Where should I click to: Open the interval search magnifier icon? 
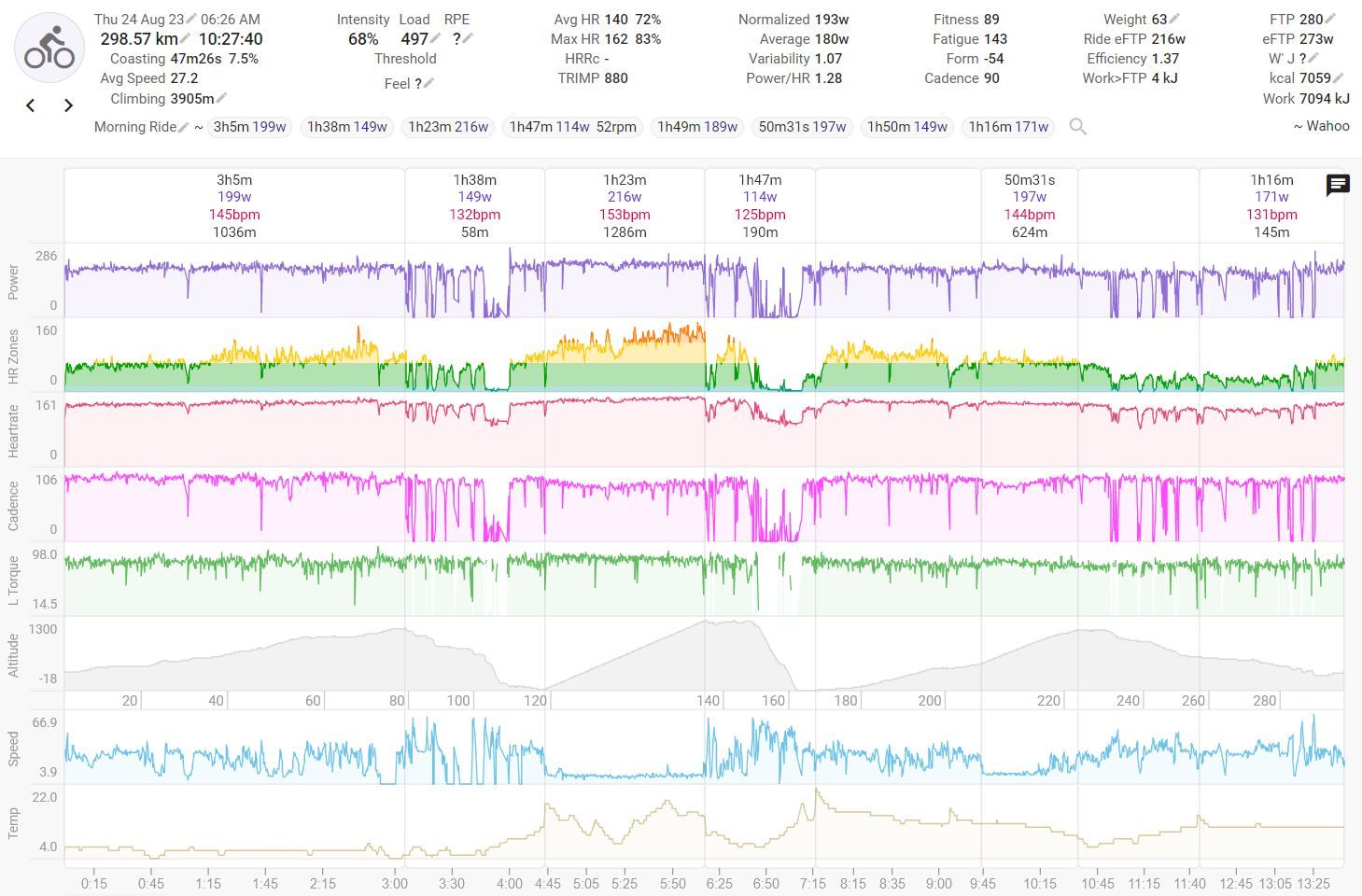(x=1077, y=127)
